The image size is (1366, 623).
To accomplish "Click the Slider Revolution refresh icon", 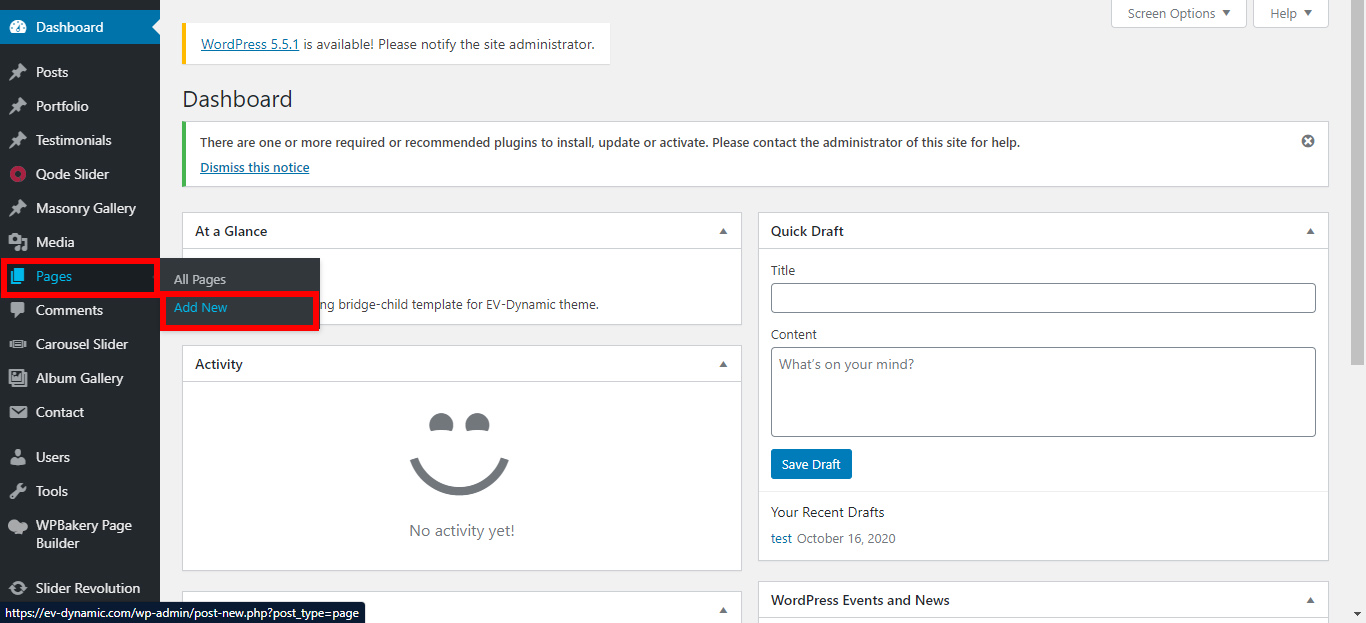I will click(18, 588).
